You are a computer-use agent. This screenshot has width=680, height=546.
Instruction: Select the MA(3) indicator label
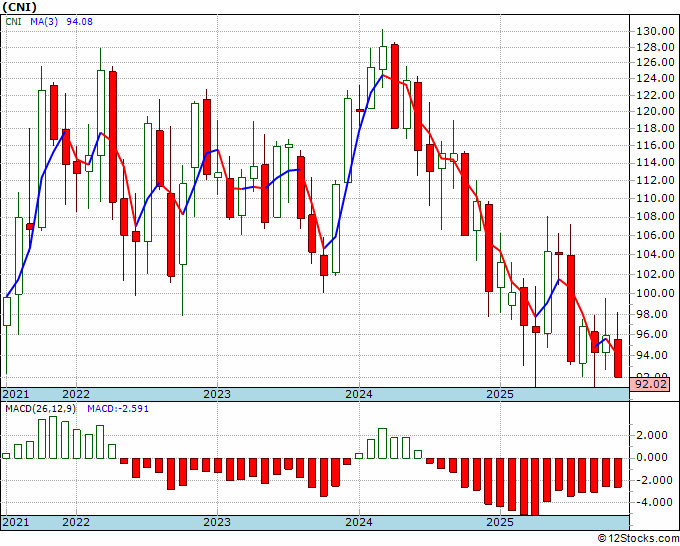[x=44, y=22]
